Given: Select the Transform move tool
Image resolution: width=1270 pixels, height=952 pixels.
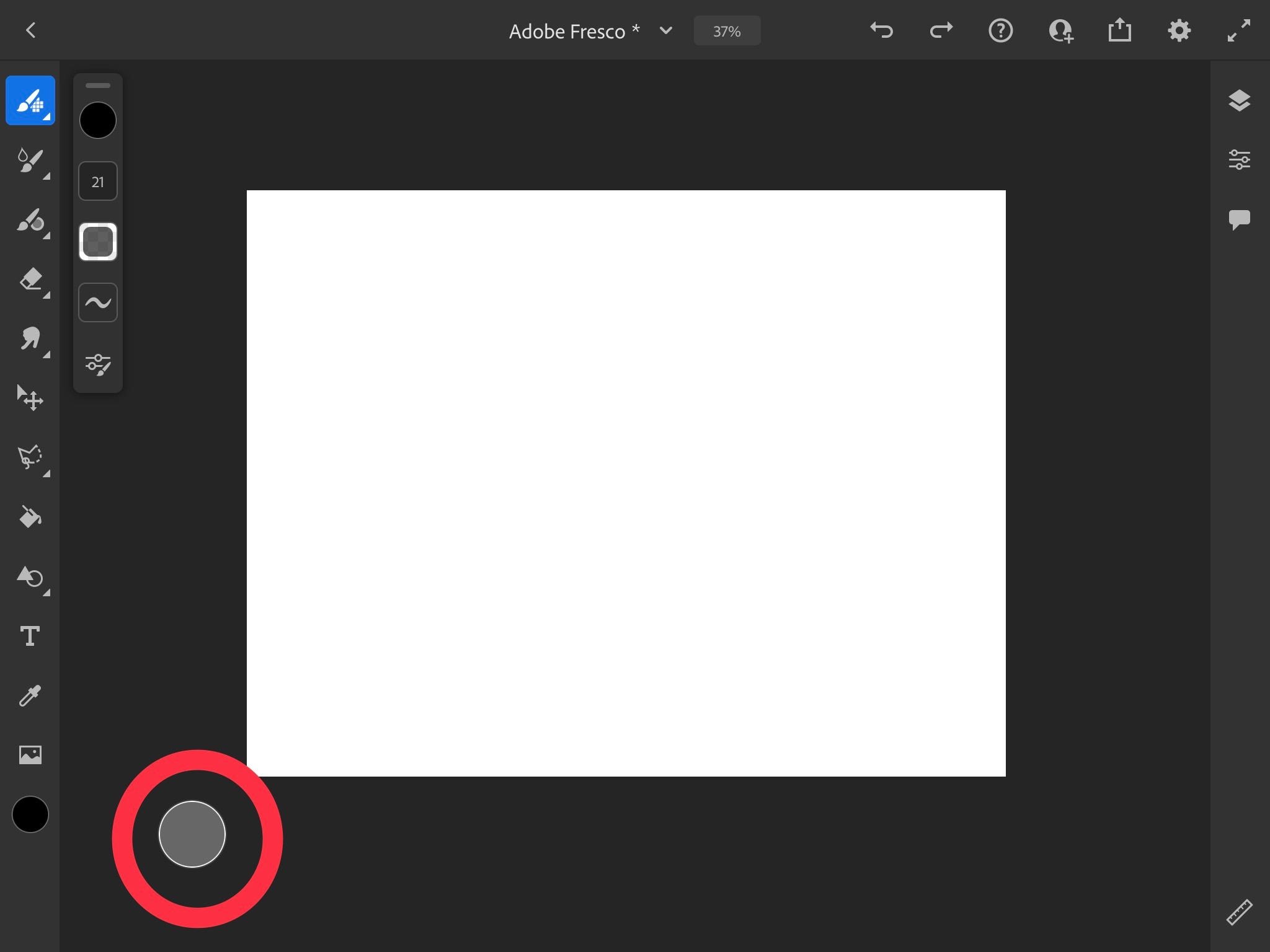Looking at the screenshot, I should 30,398.
